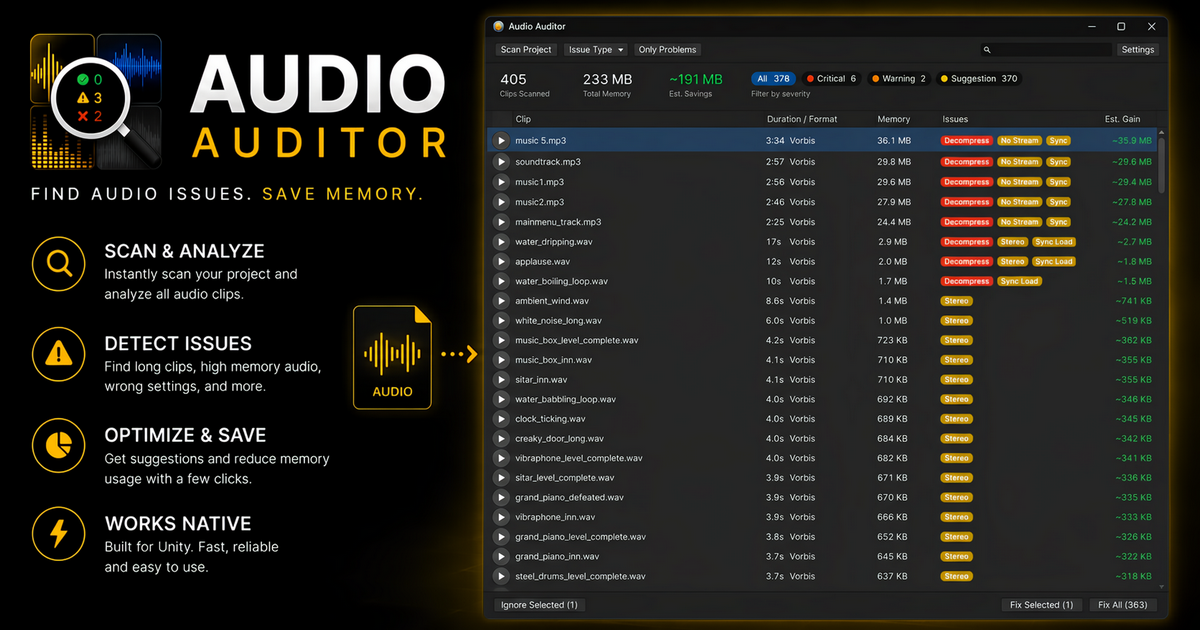Click the 405 Clips Scanned value
The height and width of the screenshot is (630, 1200).
click(513, 79)
